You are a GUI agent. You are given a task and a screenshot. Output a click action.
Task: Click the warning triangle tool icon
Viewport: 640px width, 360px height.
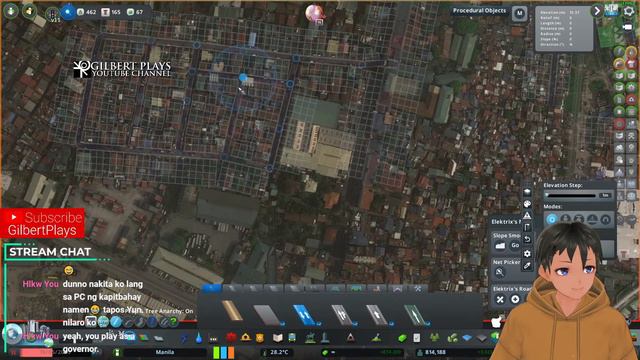(527, 216)
